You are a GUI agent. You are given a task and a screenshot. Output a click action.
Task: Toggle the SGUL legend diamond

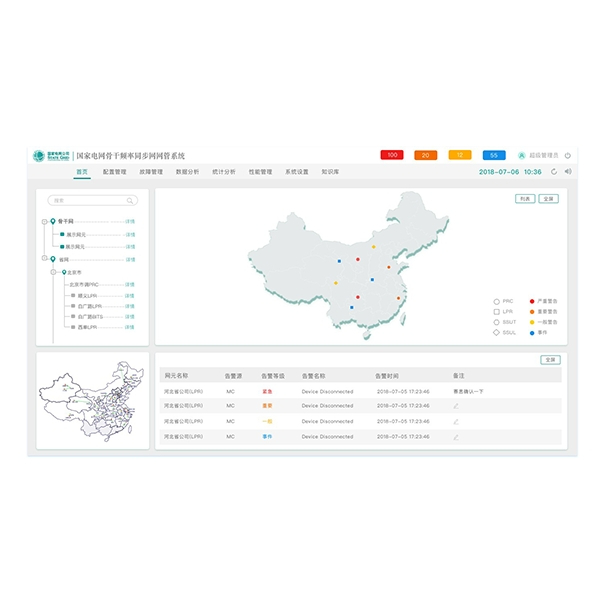pyautogui.click(x=497, y=332)
